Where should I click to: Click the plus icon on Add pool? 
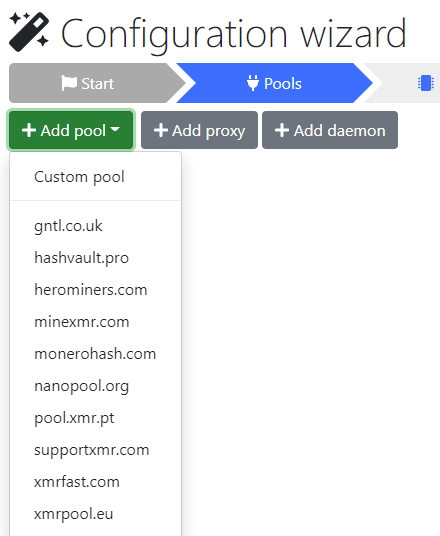(29, 130)
